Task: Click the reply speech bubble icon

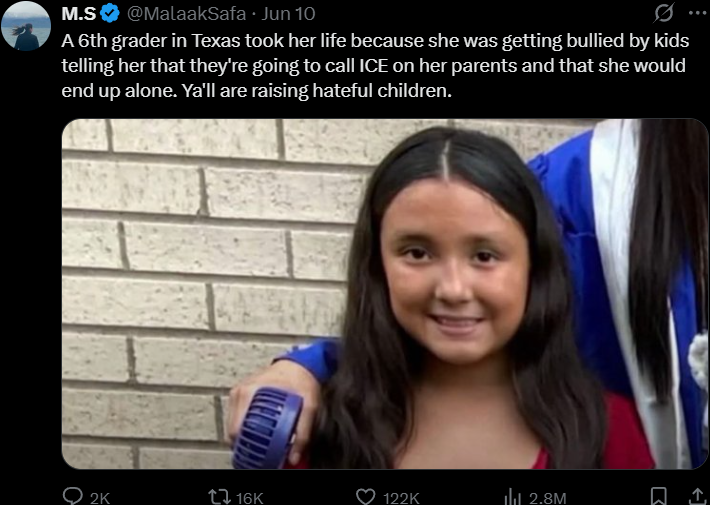Action: click(72, 496)
